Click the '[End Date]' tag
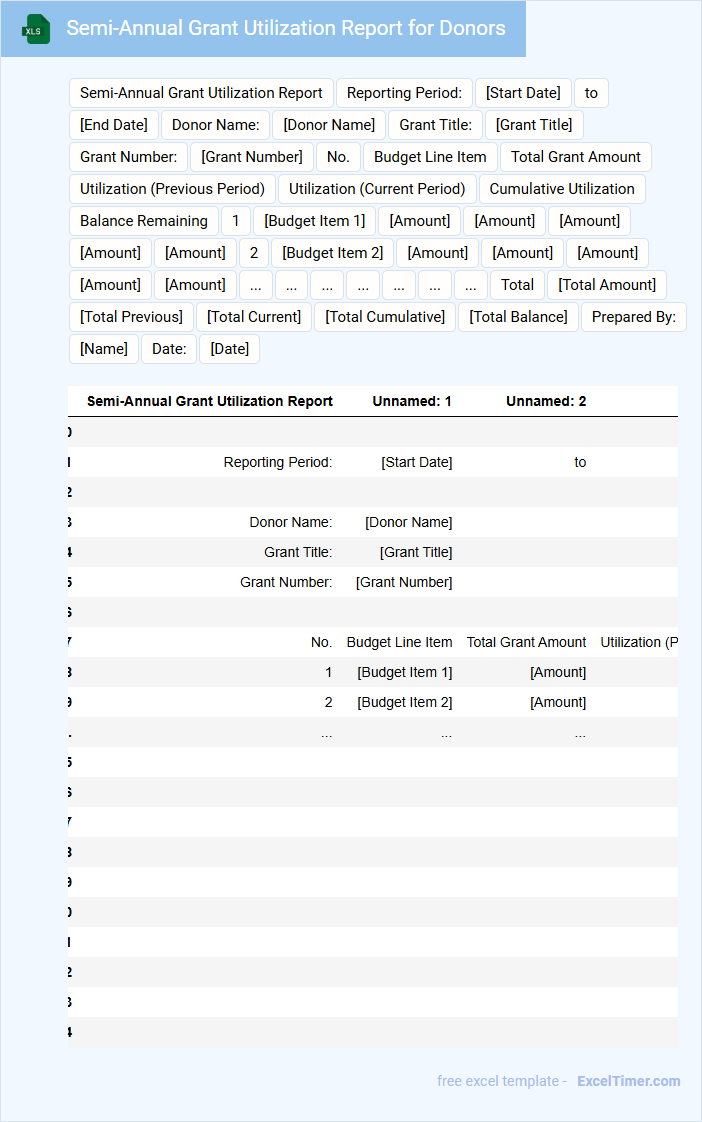 pos(114,125)
